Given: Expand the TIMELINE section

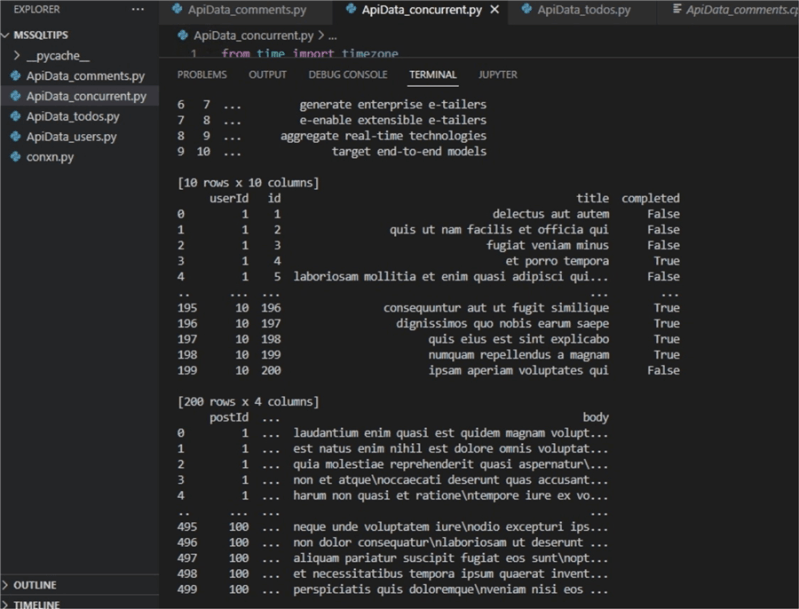Looking at the screenshot, I should (x=5, y=604).
